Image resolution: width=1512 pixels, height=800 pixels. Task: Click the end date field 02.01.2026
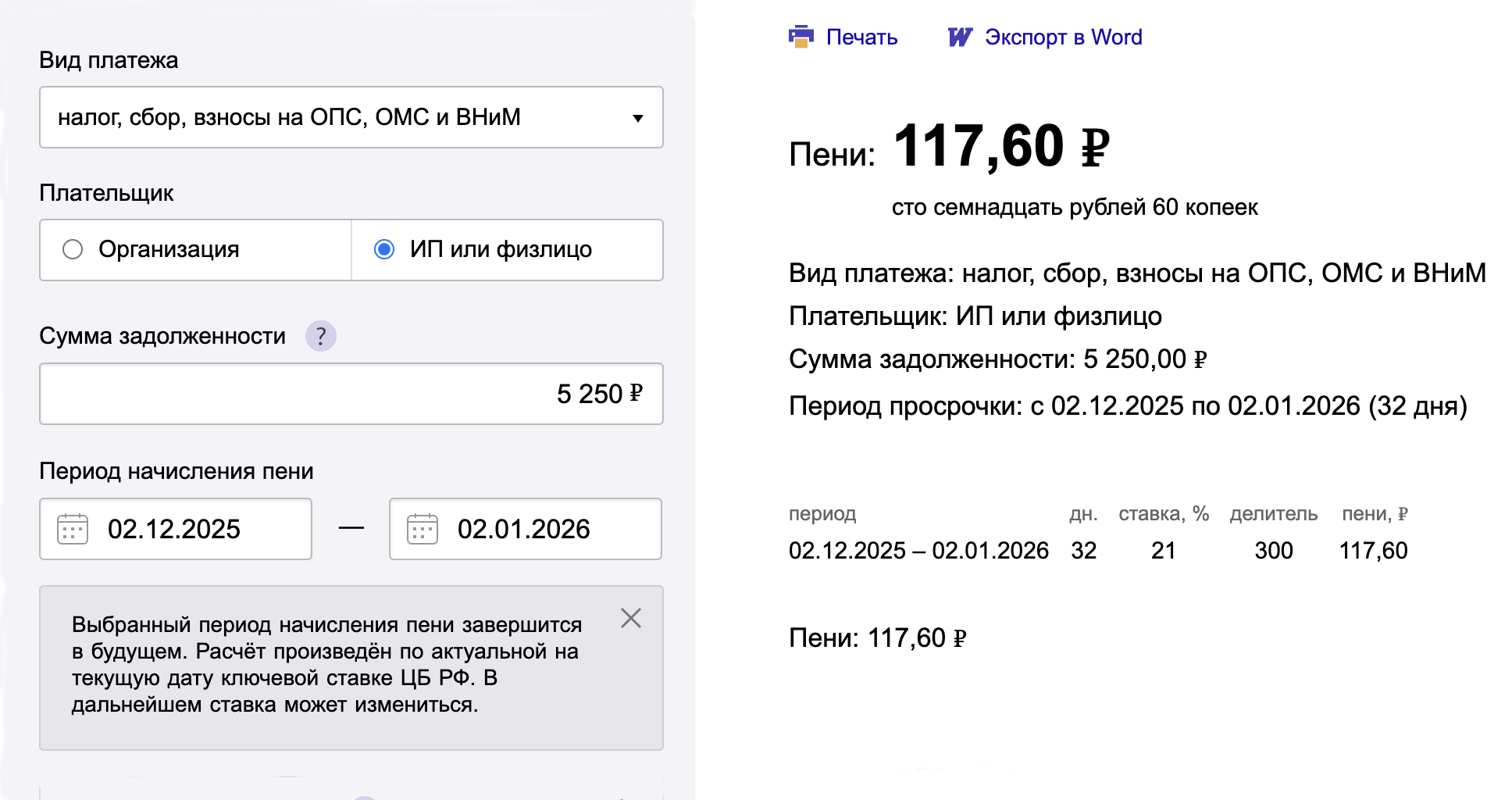[526, 529]
